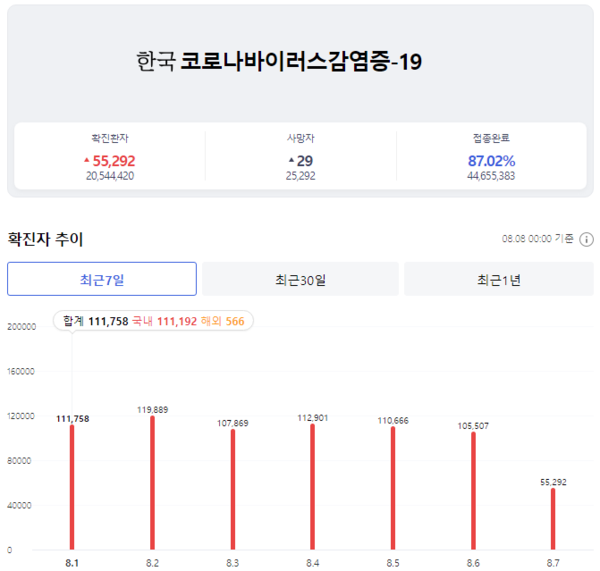Click the 확진환자 label
Viewport: 600px width, 571px height.
point(110,138)
